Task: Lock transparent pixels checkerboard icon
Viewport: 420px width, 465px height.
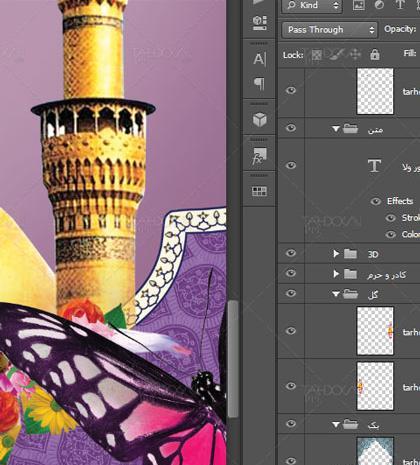Action: click(316, 55)
